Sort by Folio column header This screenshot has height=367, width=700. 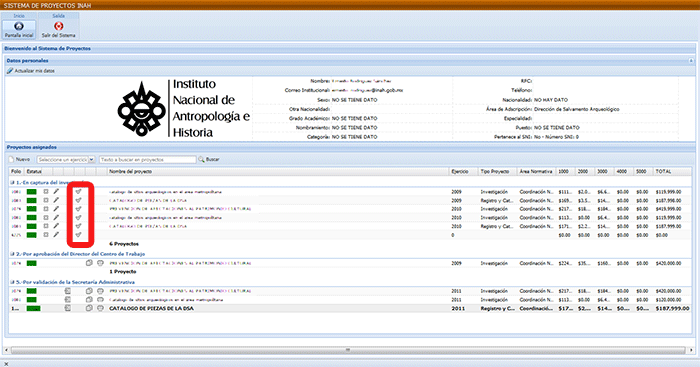(x=16, y=171)
